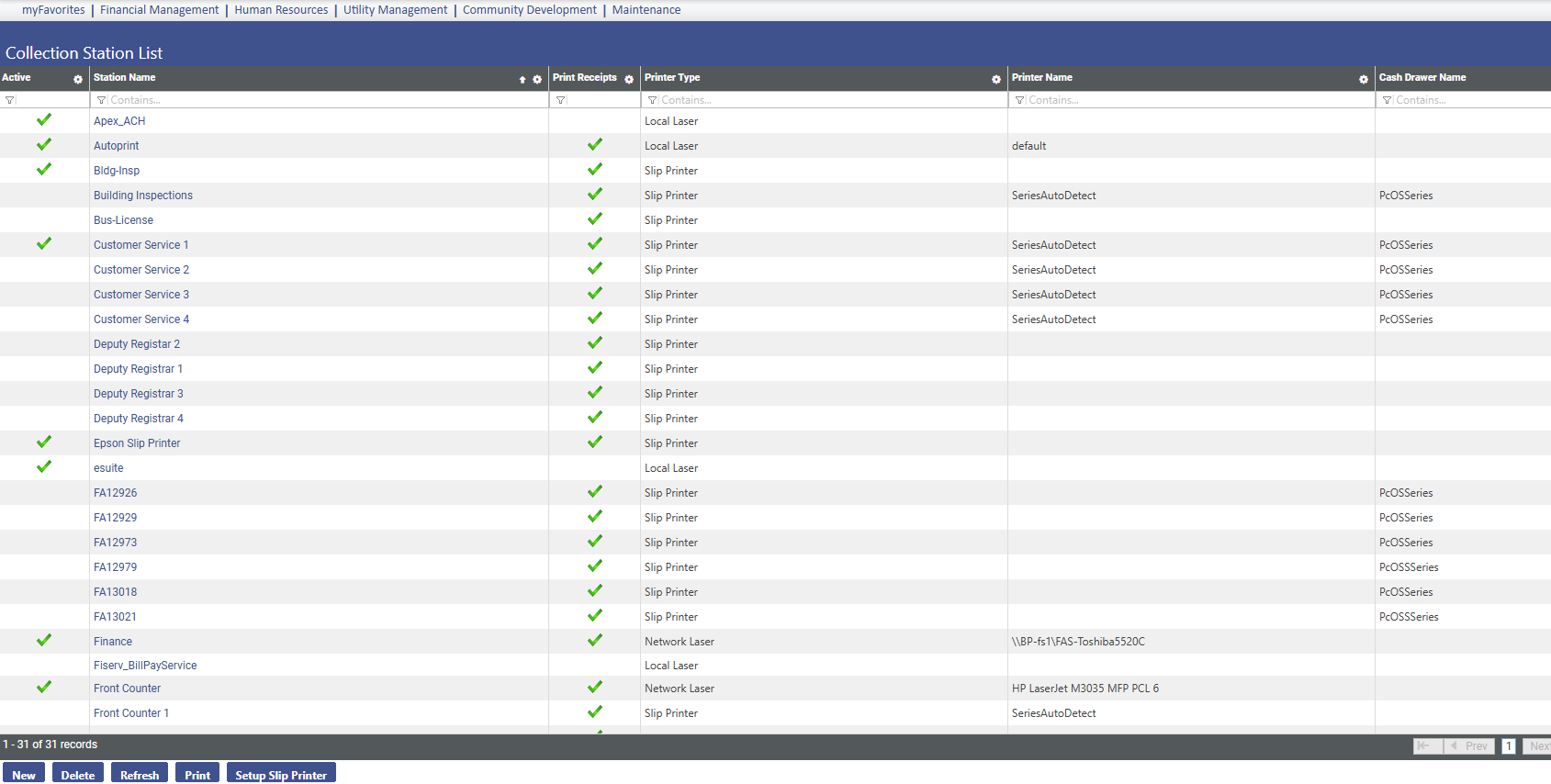
Task: Open Maintenance menu
Action: click(646, 10)
